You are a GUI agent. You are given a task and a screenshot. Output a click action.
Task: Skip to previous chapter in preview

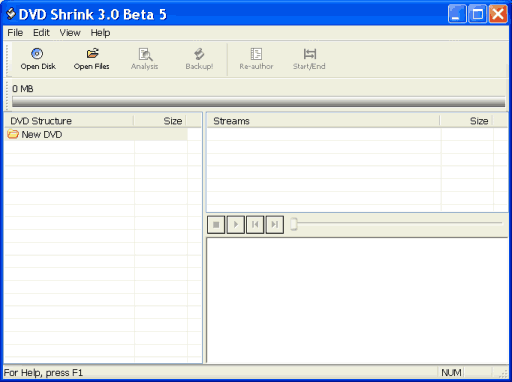(x=255, y=225)
